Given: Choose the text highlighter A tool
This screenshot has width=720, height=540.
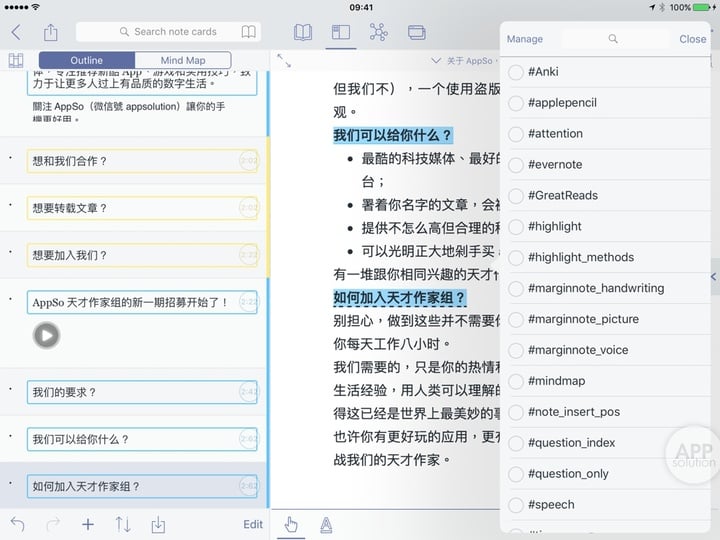Looking at the screenshot, I should coord(326,525).
